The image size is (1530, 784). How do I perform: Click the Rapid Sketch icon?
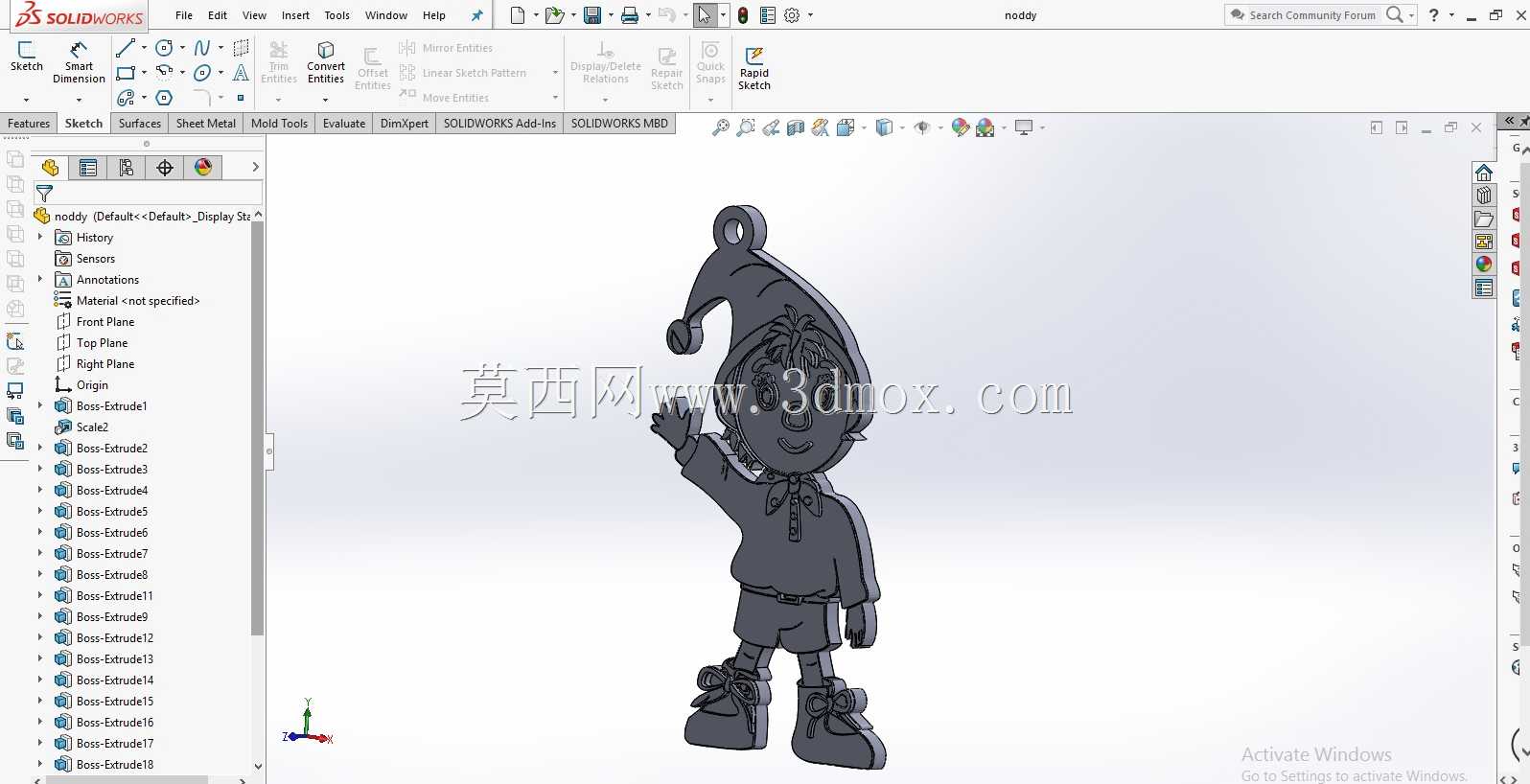(x=754, y=68)
